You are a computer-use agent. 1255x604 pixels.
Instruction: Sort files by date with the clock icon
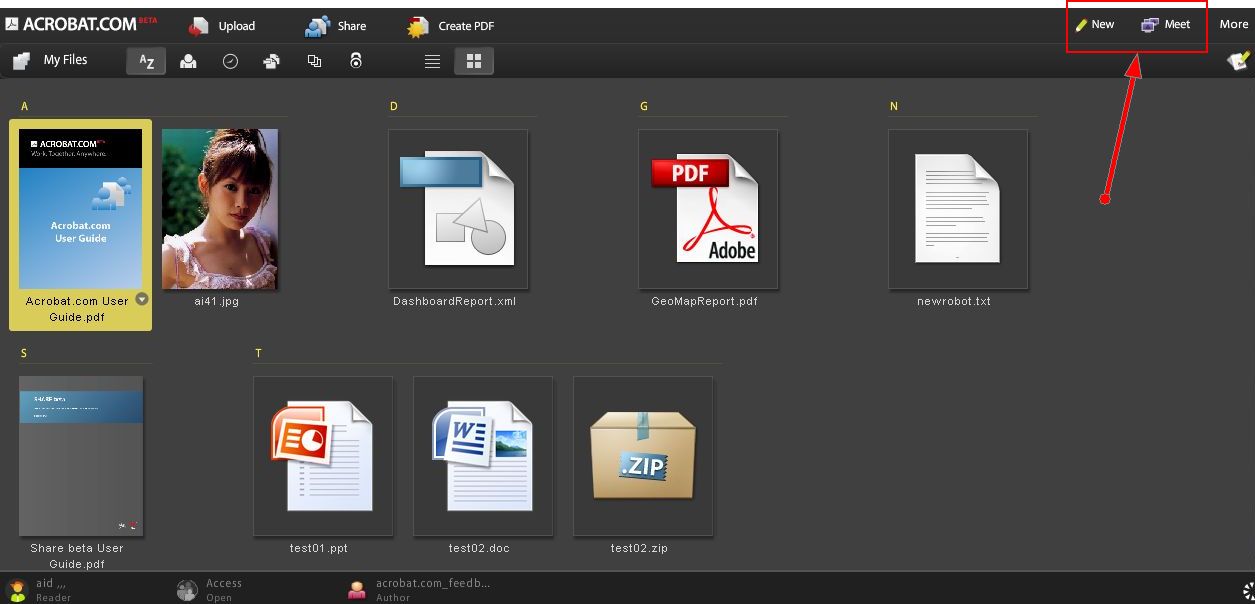click(230, 62)
